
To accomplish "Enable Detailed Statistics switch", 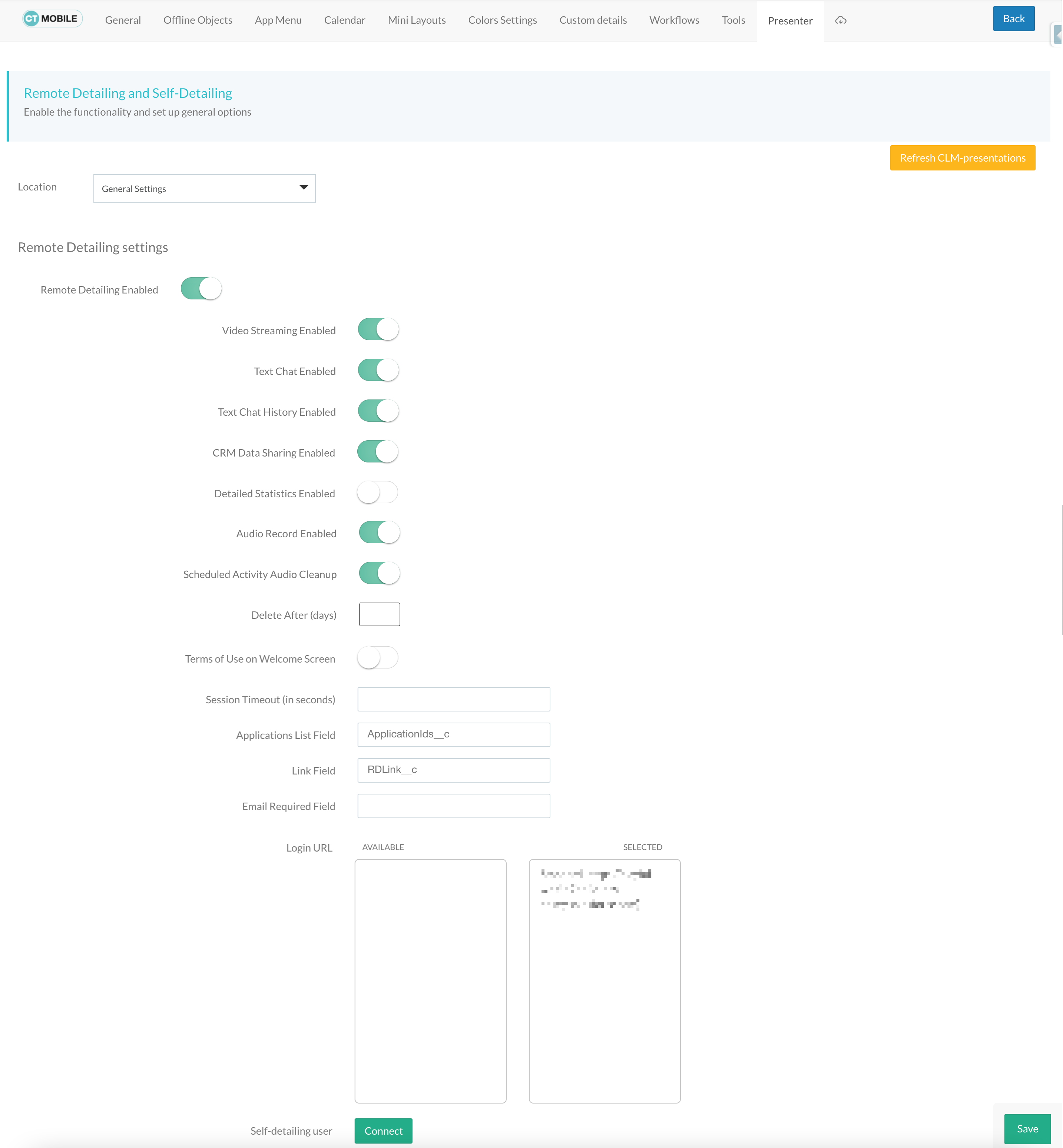I will click(x=377, y=493).
